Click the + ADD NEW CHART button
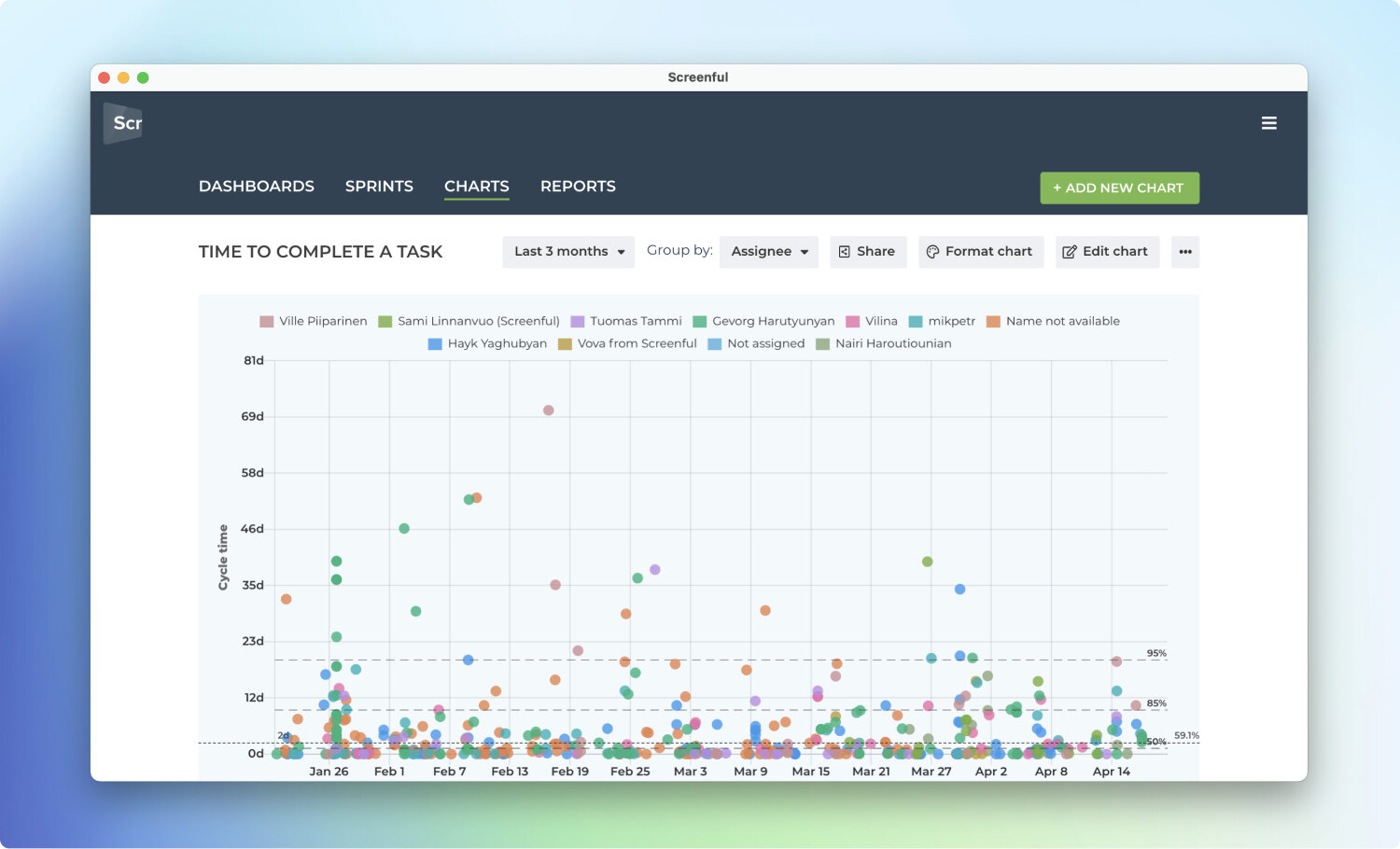 pos(1120,188)
